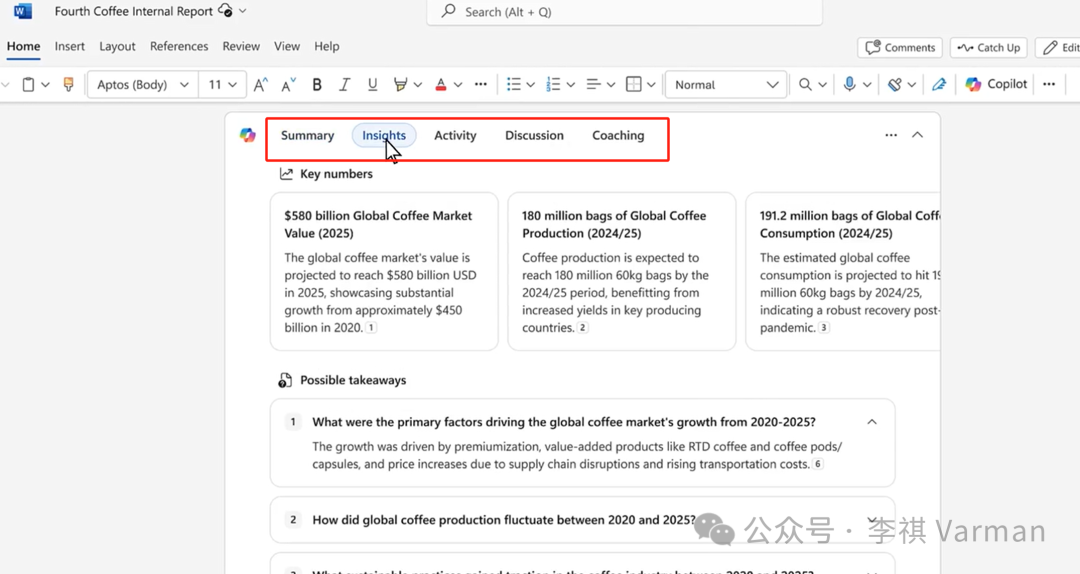Increase font size with grow icon
The width and height of the screenshot is (1080, 574).
260,85
